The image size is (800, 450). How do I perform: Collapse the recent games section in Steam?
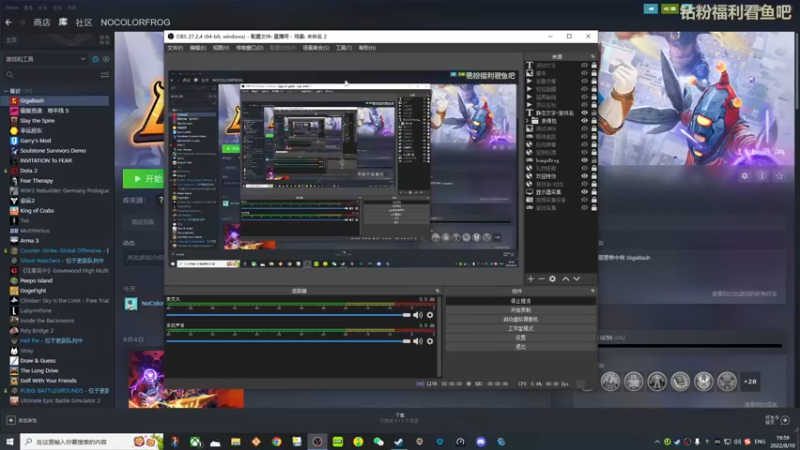(6, 91)
